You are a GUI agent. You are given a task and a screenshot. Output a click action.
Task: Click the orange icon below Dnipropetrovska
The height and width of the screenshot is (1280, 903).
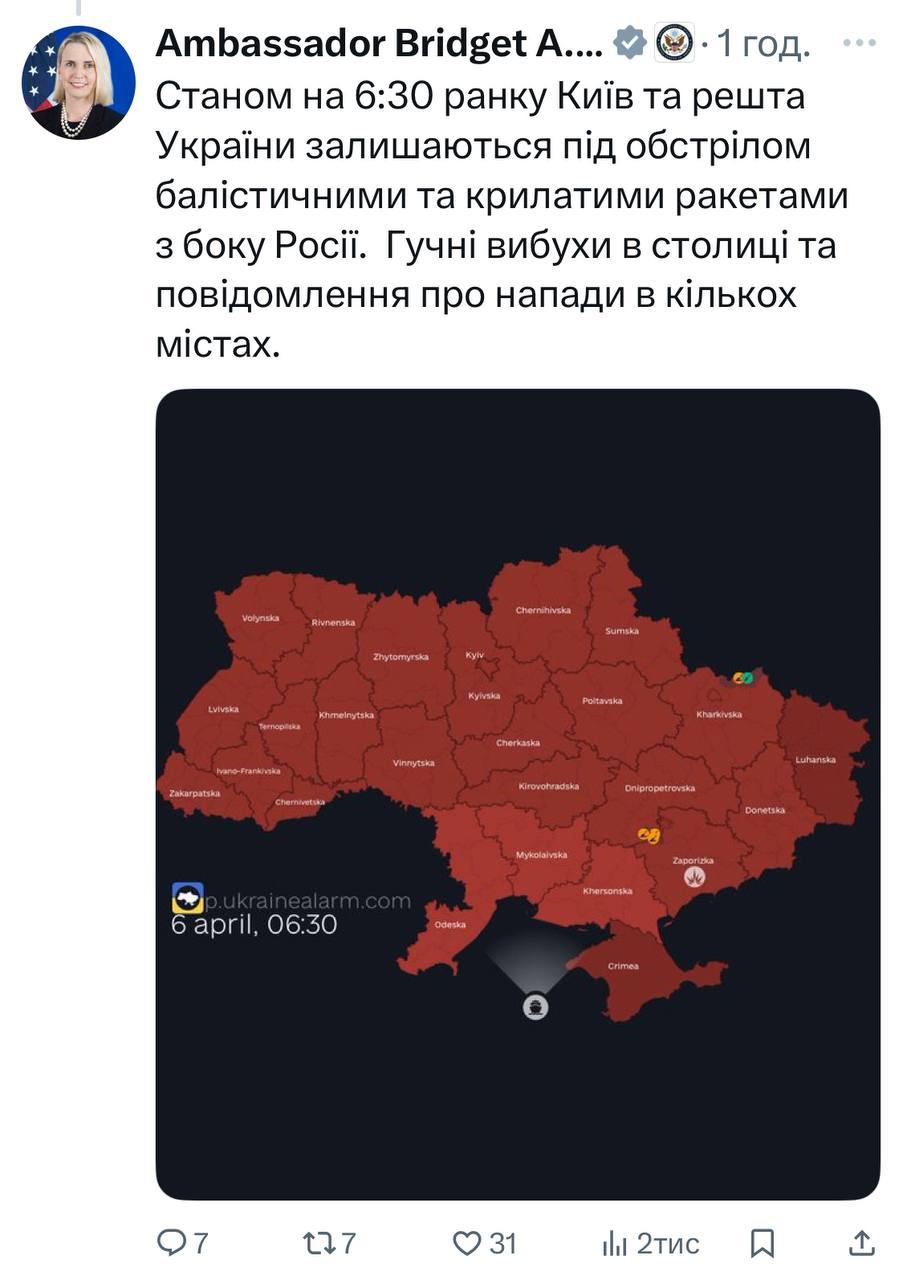pos(649,833)
